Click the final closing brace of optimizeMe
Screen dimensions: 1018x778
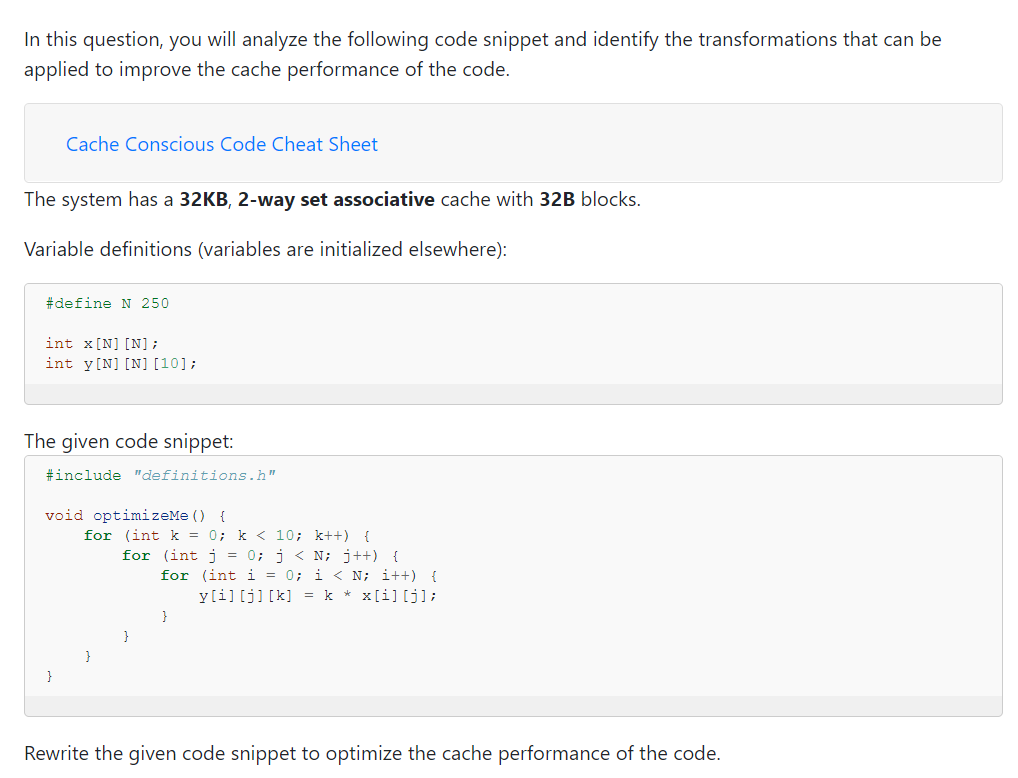(48, 675)
